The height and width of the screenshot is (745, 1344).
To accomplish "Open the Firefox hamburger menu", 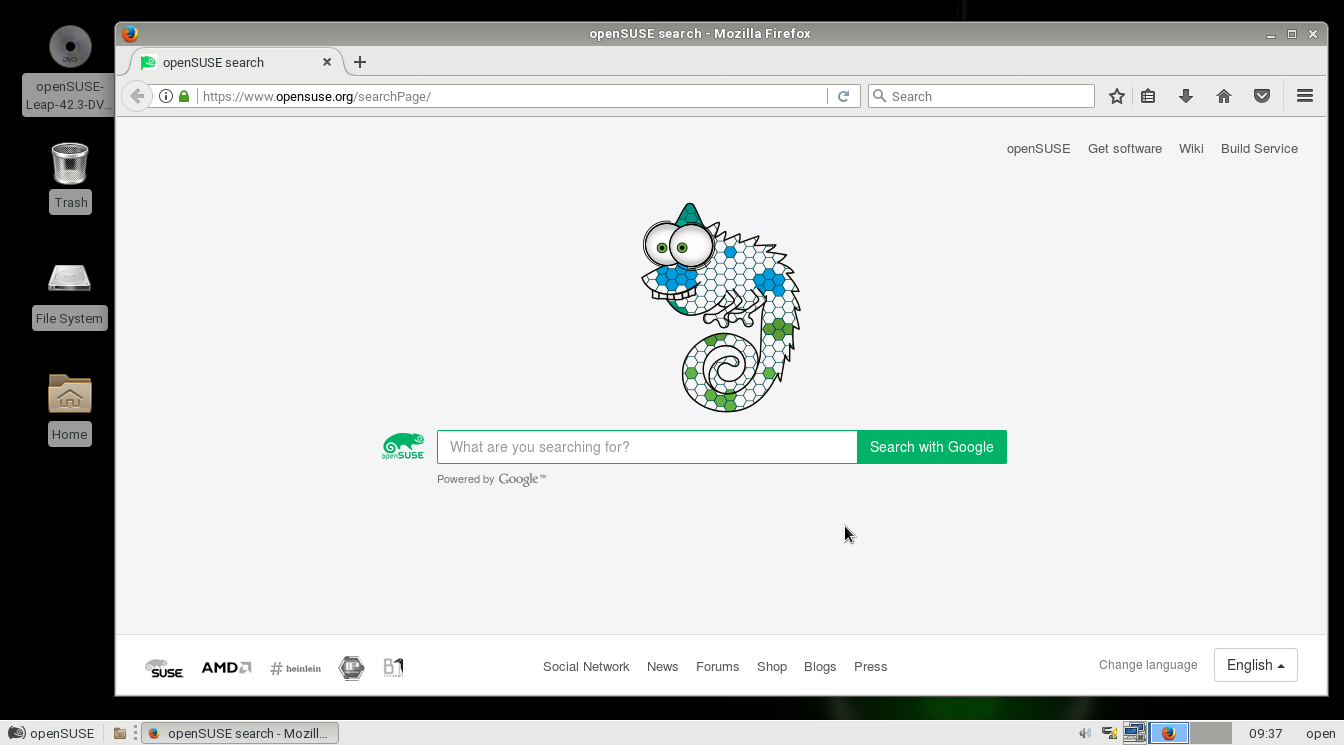I will pos(1304,96).
